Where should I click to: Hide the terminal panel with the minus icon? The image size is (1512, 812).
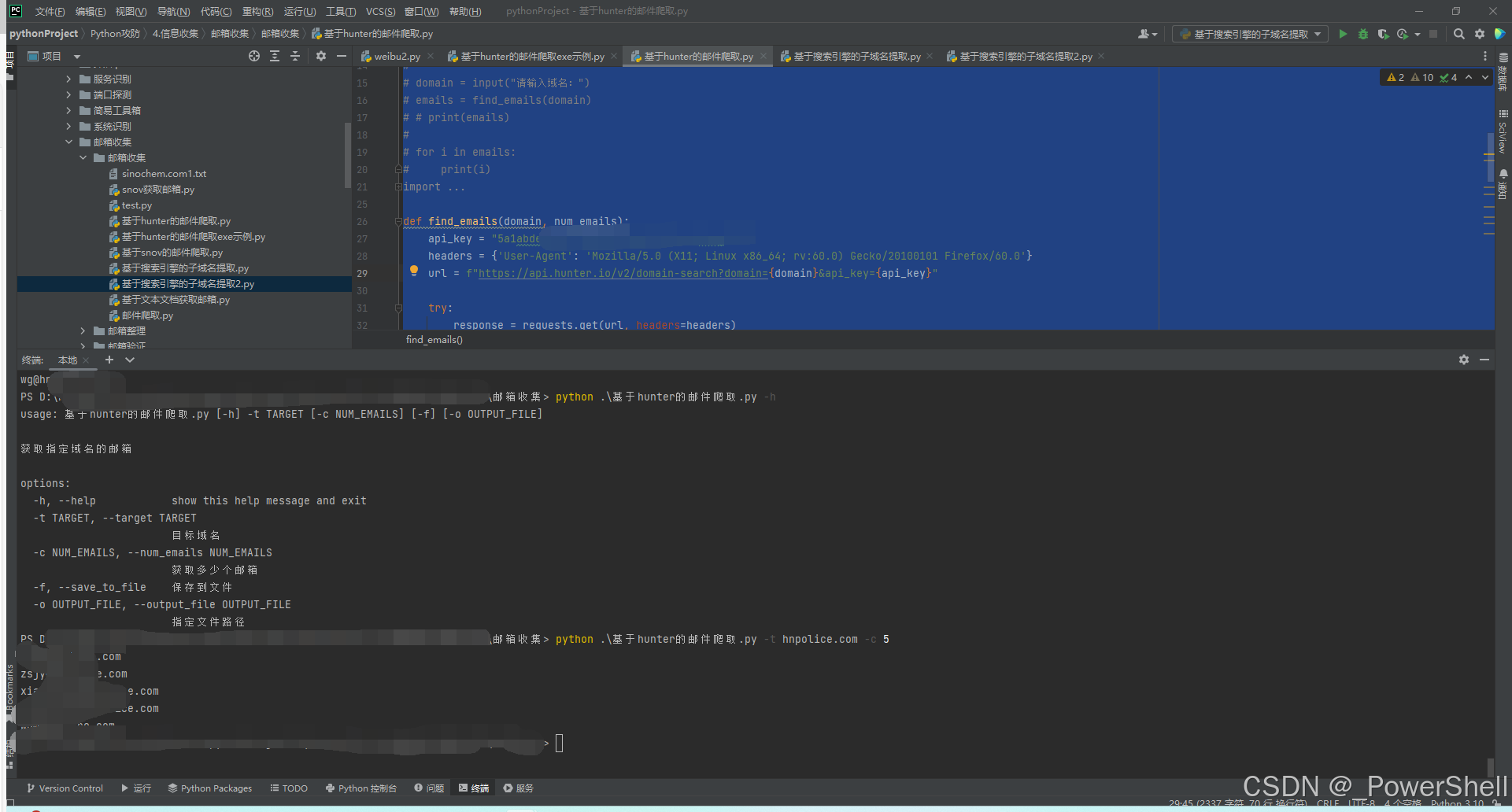tap(1484, 360)
